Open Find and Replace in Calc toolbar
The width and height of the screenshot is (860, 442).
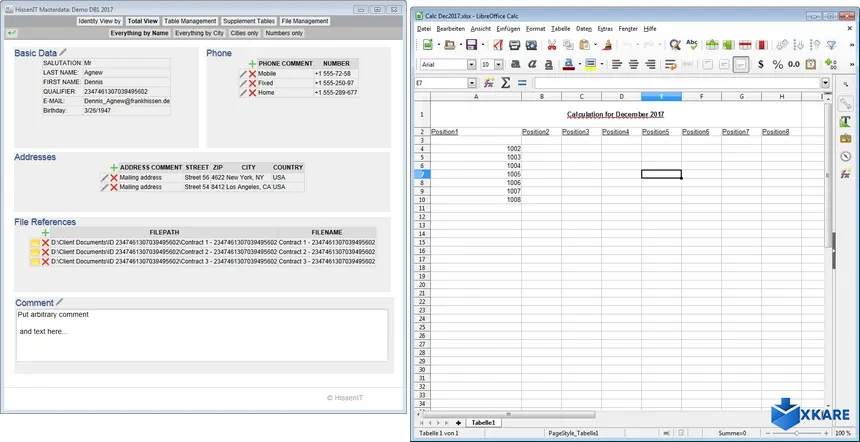(x=675, y=45)
